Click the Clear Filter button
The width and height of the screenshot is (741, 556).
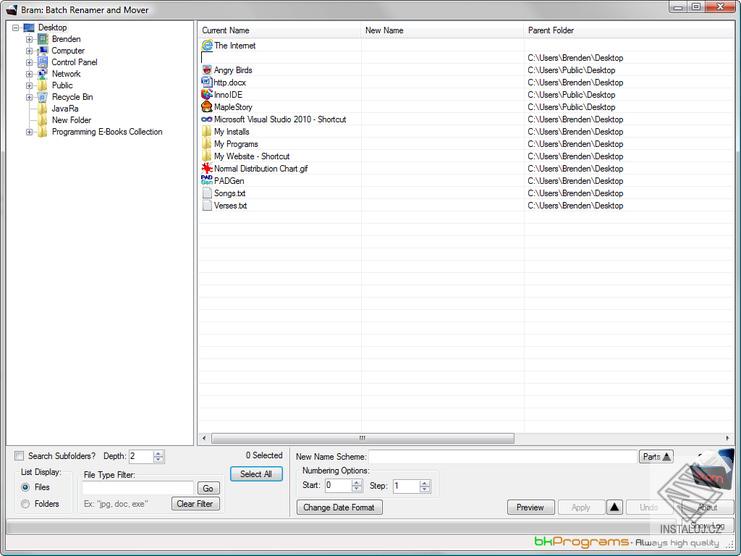(x=195, y=504)
